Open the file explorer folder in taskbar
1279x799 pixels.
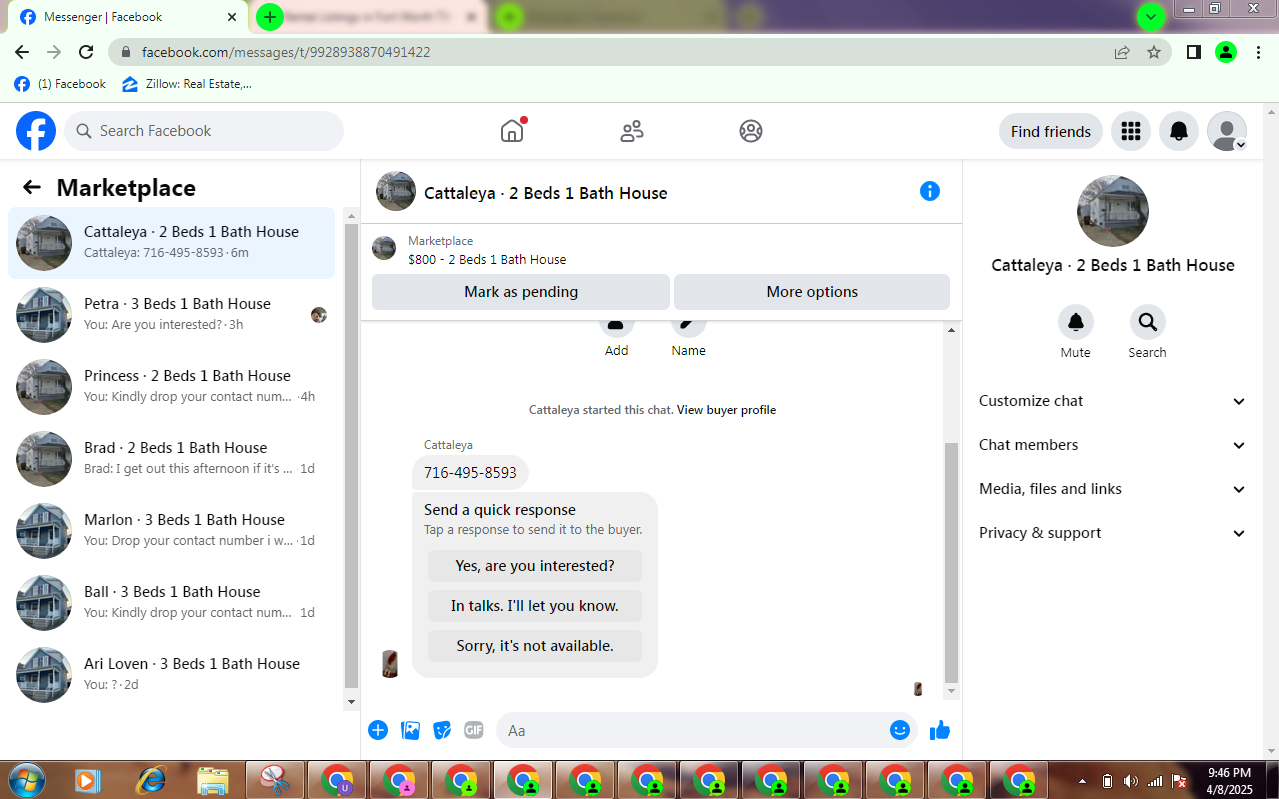click(x=213, y=780)
